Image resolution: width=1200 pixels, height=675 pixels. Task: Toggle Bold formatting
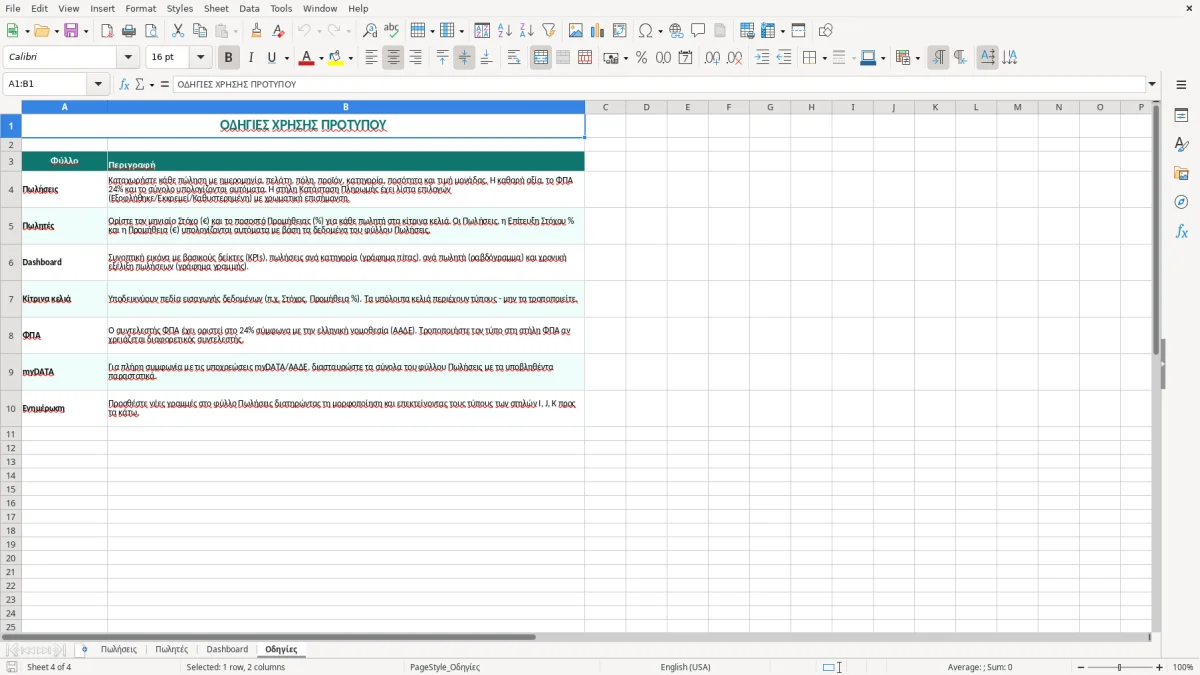point(229,58)
